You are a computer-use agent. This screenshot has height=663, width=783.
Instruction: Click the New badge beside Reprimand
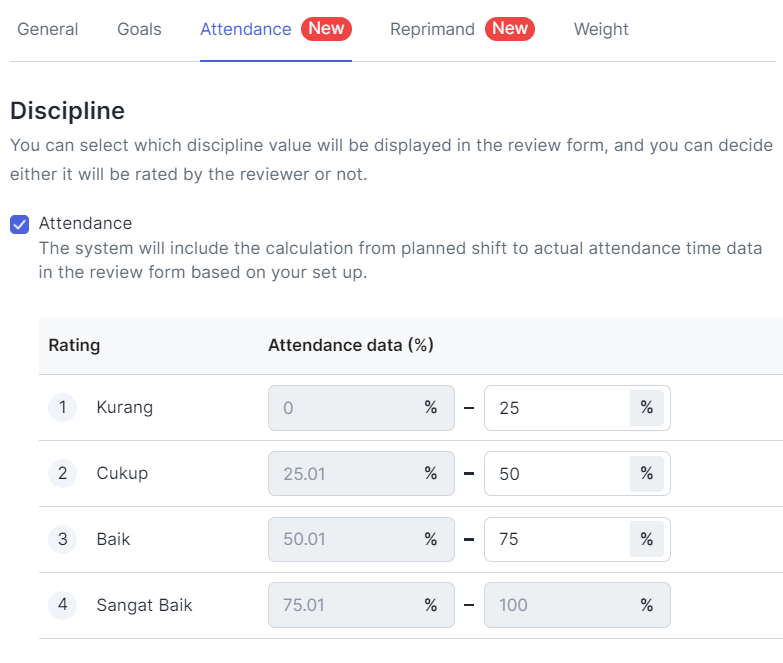pos(510,28)
